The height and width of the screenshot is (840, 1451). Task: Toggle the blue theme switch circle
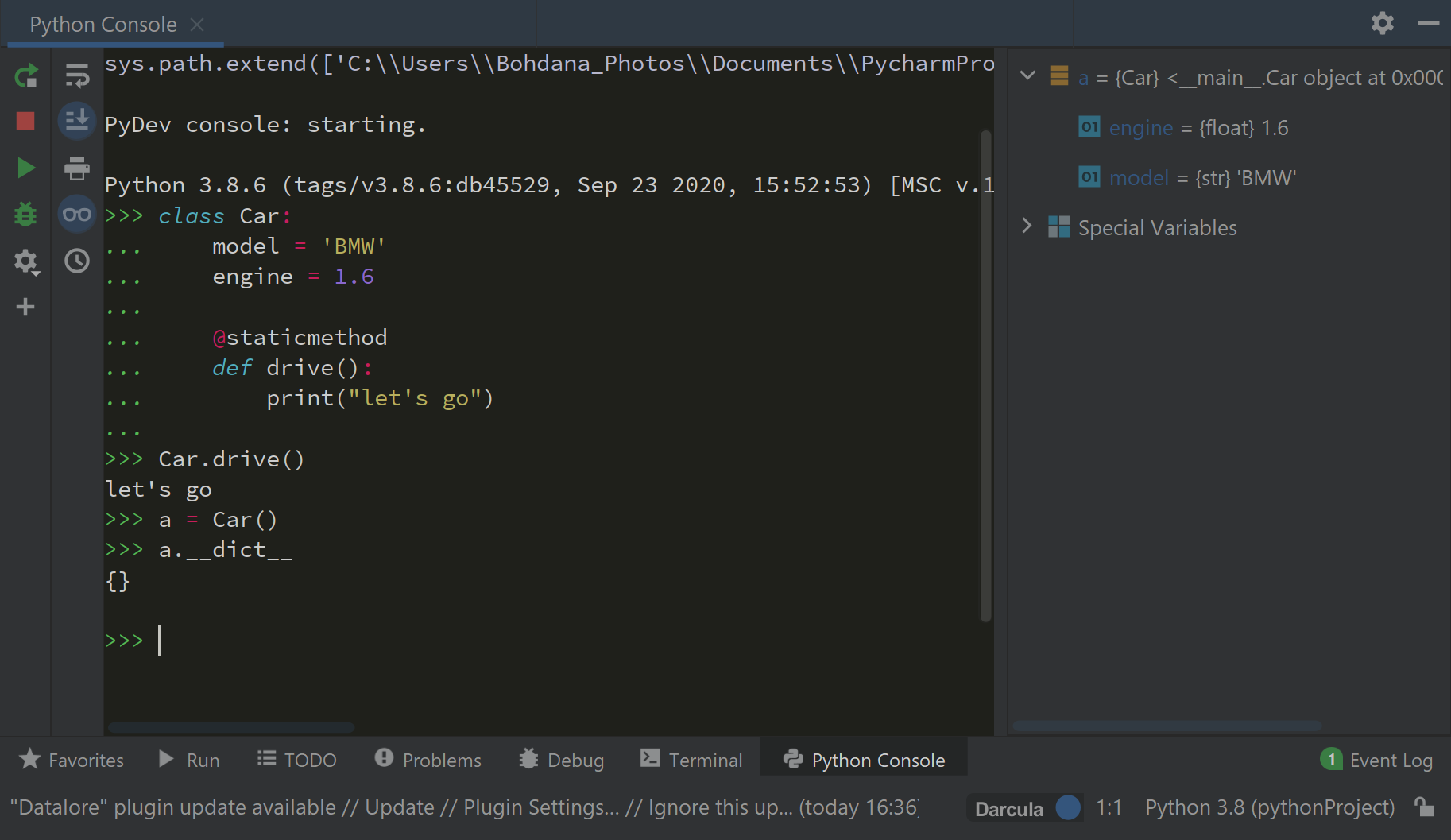point(1068,807)
